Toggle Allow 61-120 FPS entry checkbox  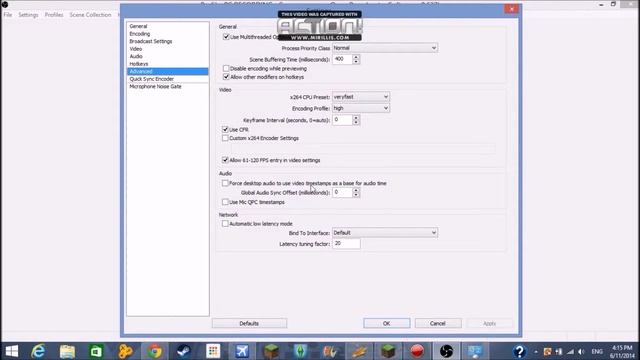pos(225,160)
